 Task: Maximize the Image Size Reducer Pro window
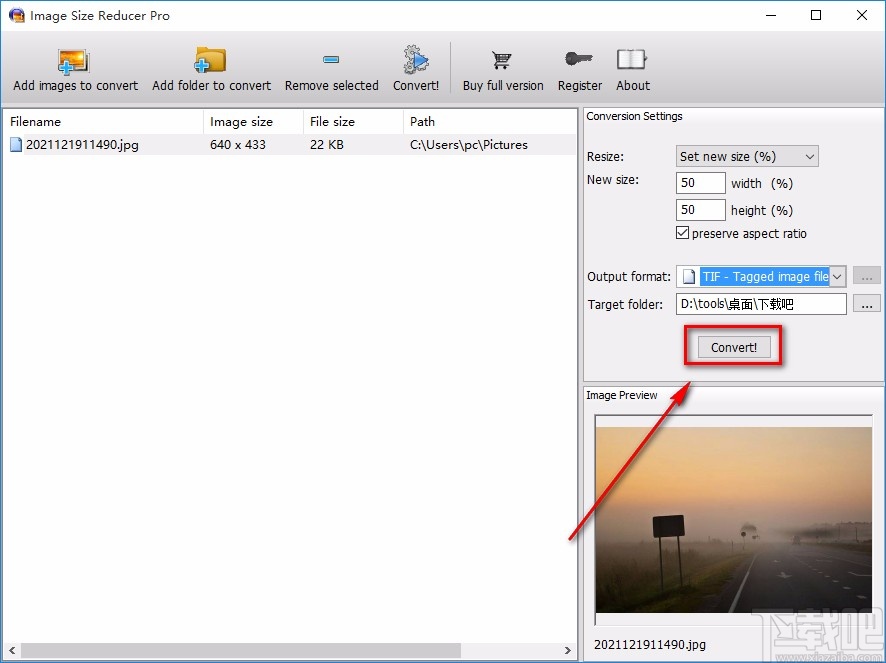point(816,15)
